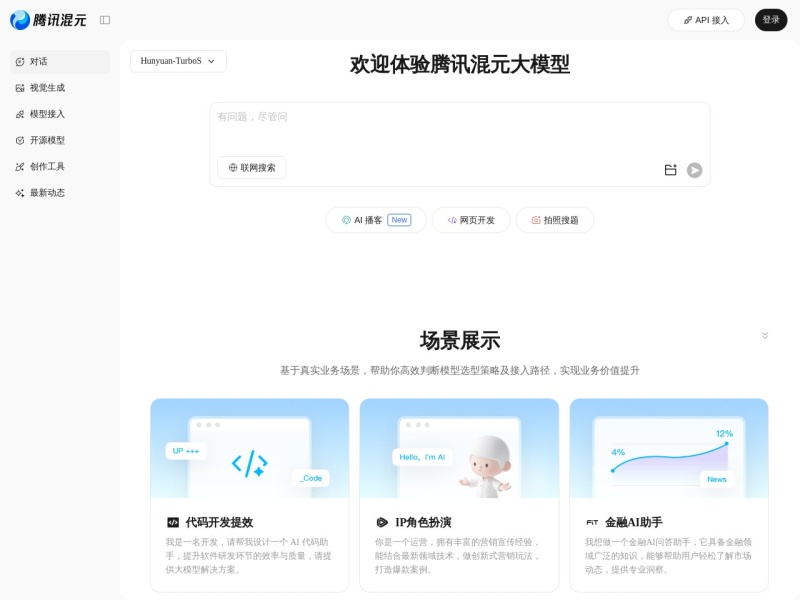Click the Tencent Hunyuan logo
Screen dimensions: 800x600
[x=48, y=20]
